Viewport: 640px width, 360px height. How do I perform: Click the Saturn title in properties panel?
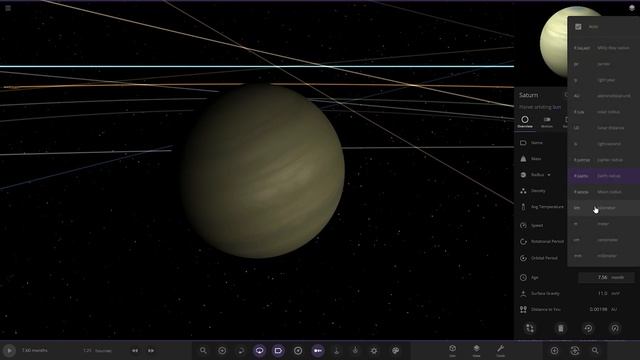pos(529,95)
